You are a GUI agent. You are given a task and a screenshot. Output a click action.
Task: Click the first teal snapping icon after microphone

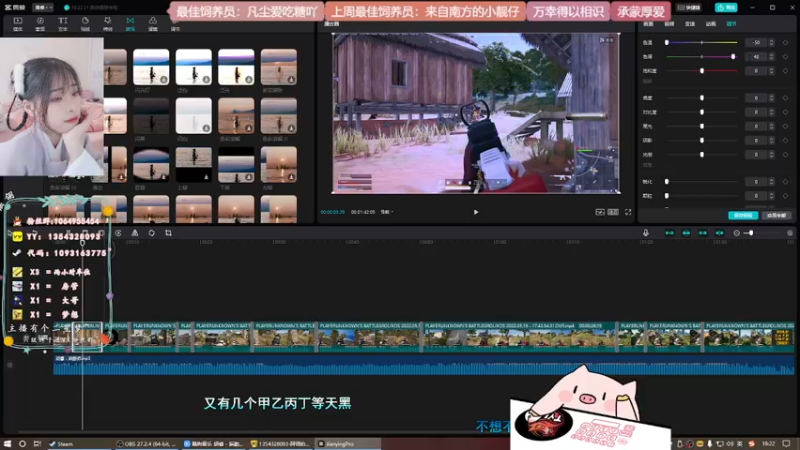pyautogui.click(x=669, y=233)
